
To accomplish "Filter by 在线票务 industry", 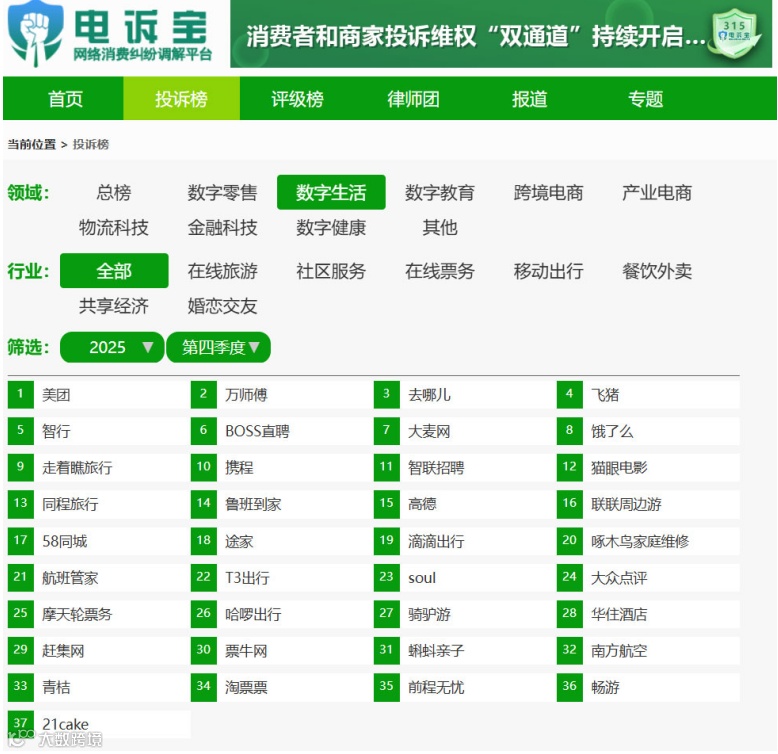I will point(440,271).
